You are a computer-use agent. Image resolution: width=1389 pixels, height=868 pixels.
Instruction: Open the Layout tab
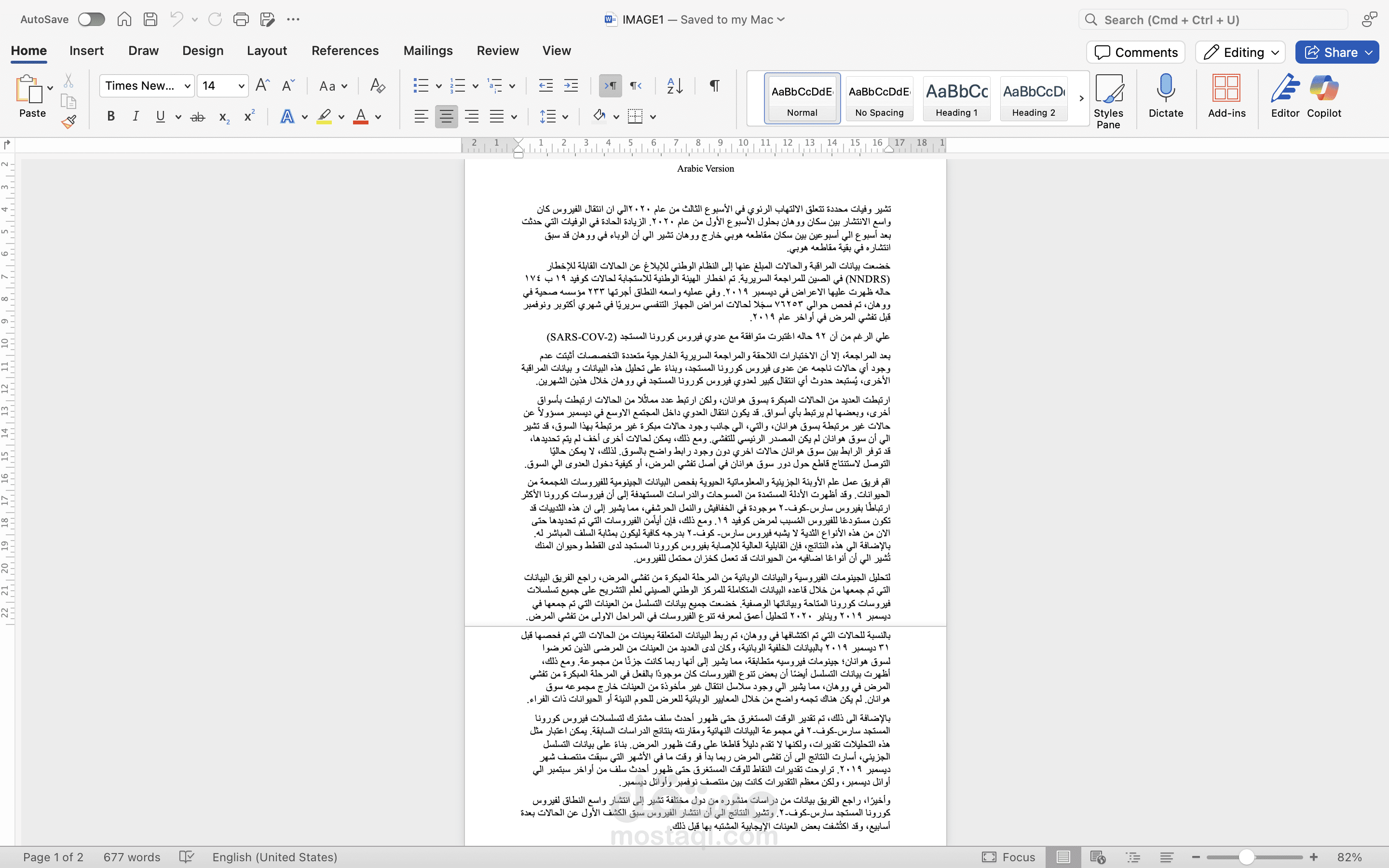[267, 51]
